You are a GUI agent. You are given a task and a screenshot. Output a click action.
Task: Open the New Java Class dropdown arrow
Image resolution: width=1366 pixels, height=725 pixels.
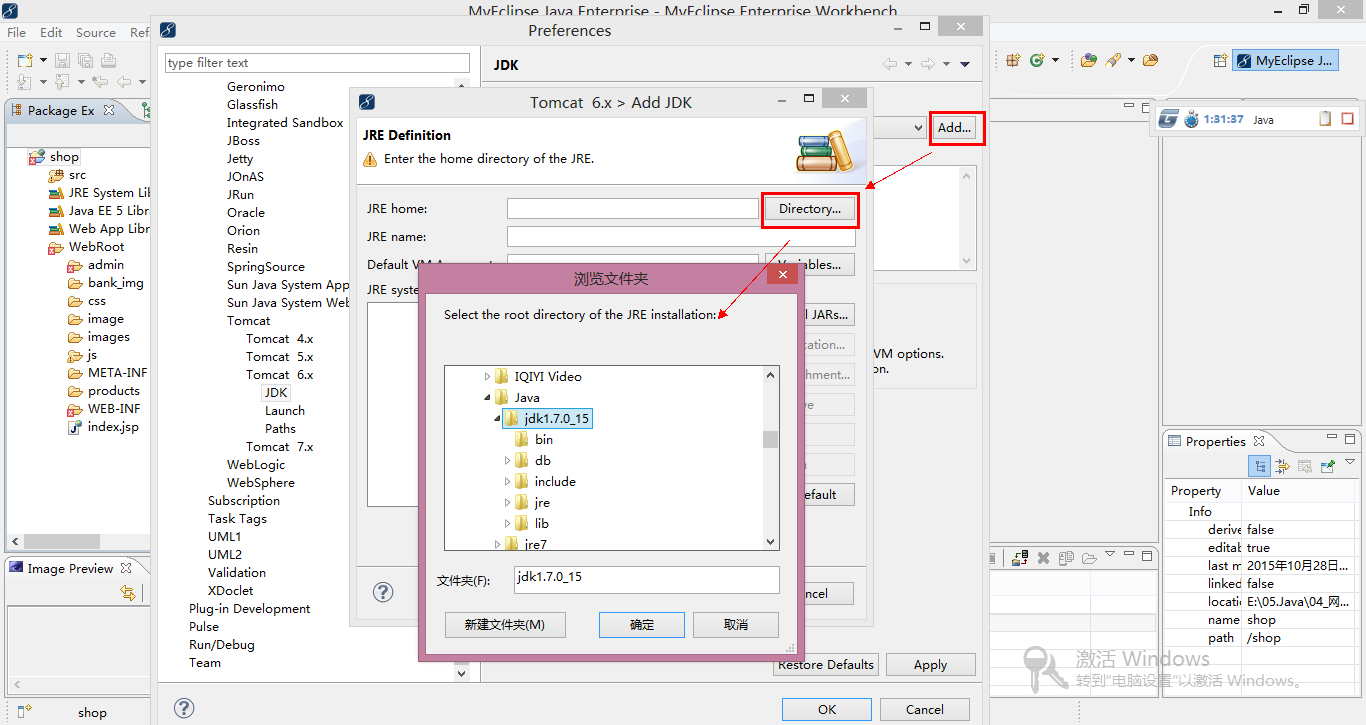pyautogui.click(x=1055, y=61)
